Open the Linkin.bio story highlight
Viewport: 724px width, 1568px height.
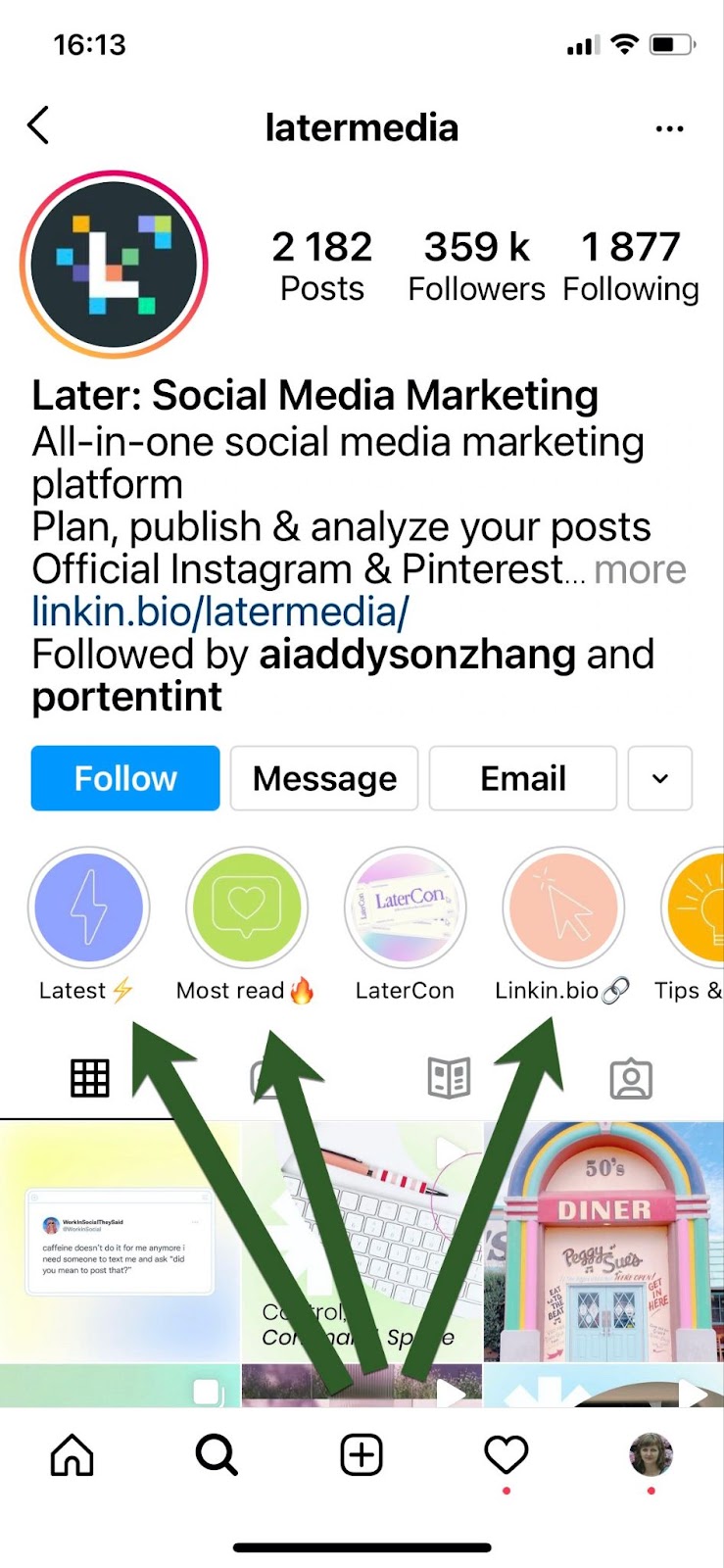[563, 907]
